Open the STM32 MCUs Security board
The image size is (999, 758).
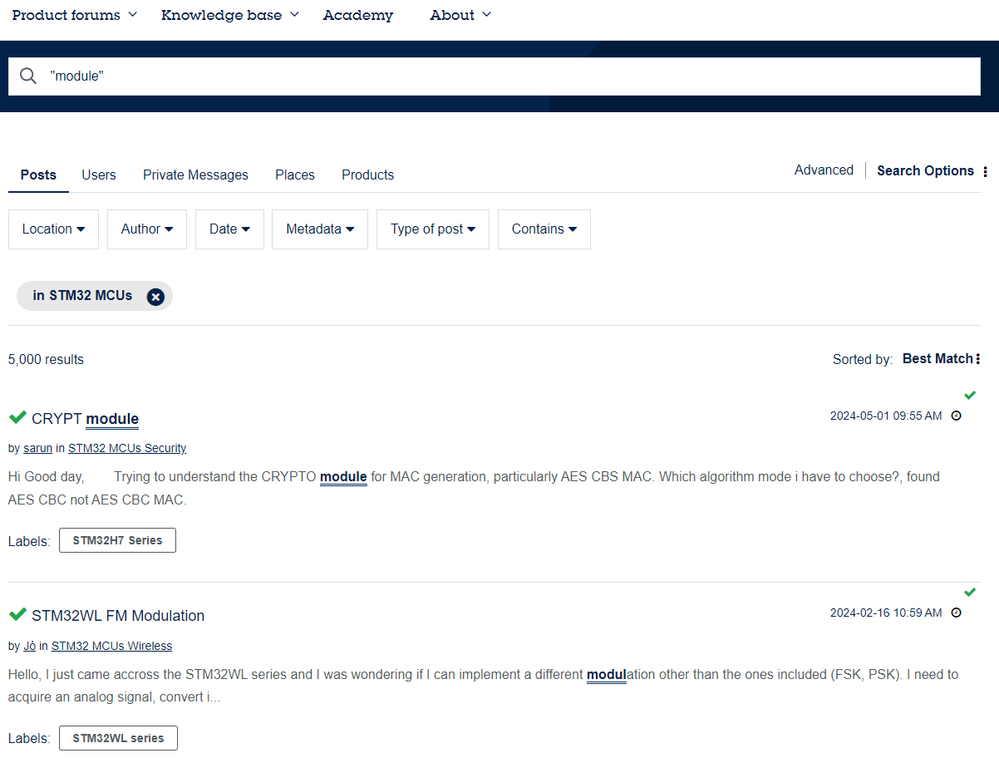pos(127,448)
